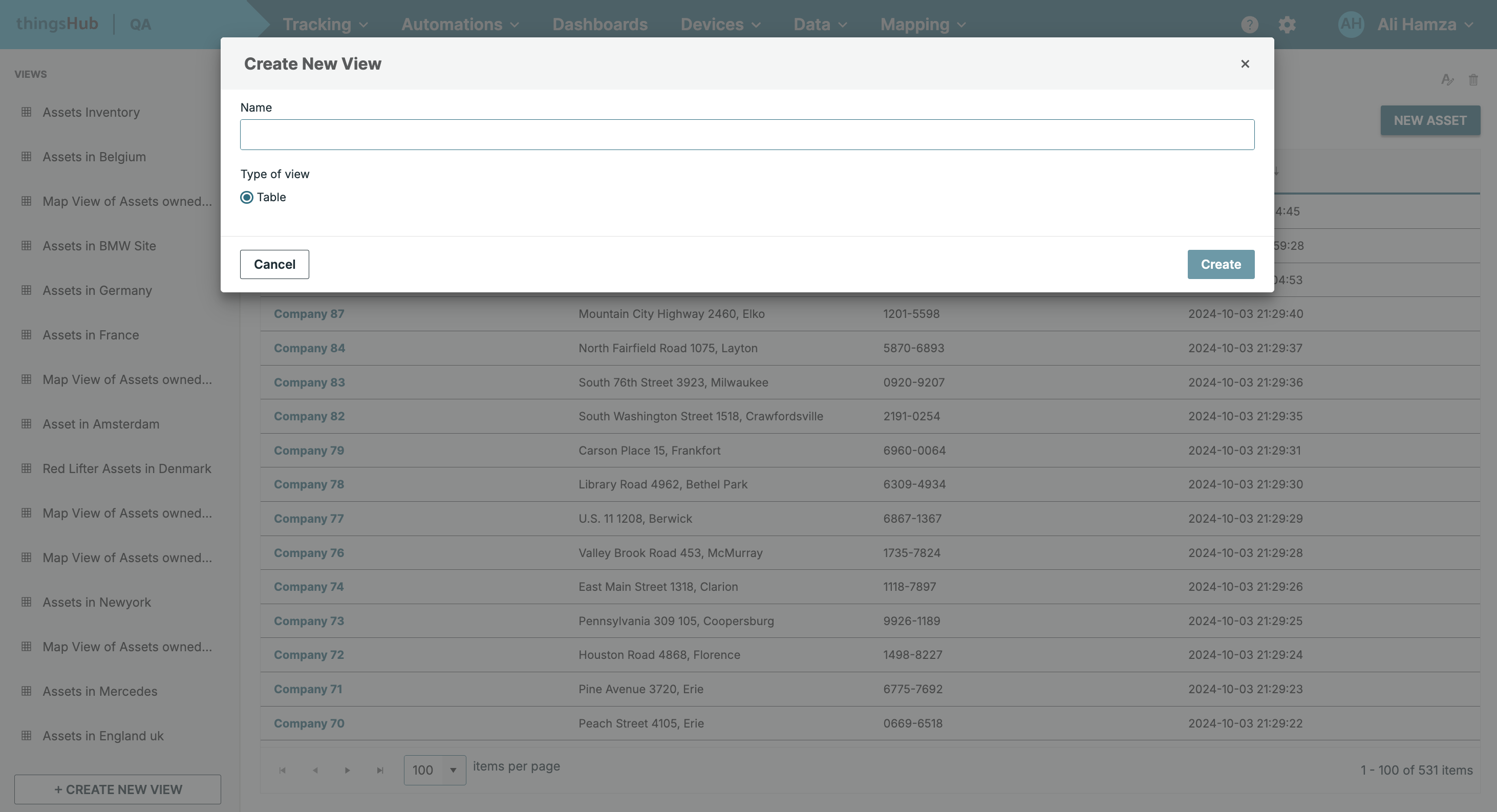
Task: Go to next page arrow
Action: [348, 770]
